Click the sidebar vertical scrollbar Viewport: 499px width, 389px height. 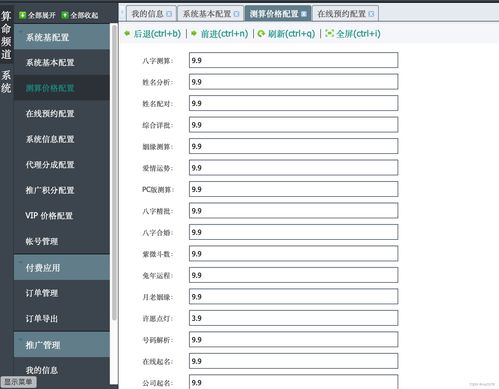point(114,173)
